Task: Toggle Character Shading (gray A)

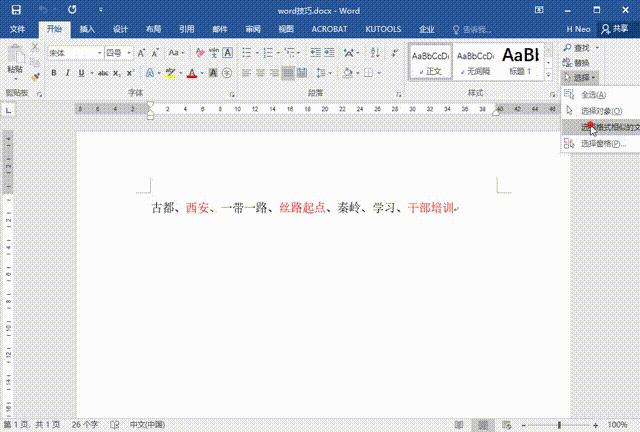Action: (x=213, y=73)
